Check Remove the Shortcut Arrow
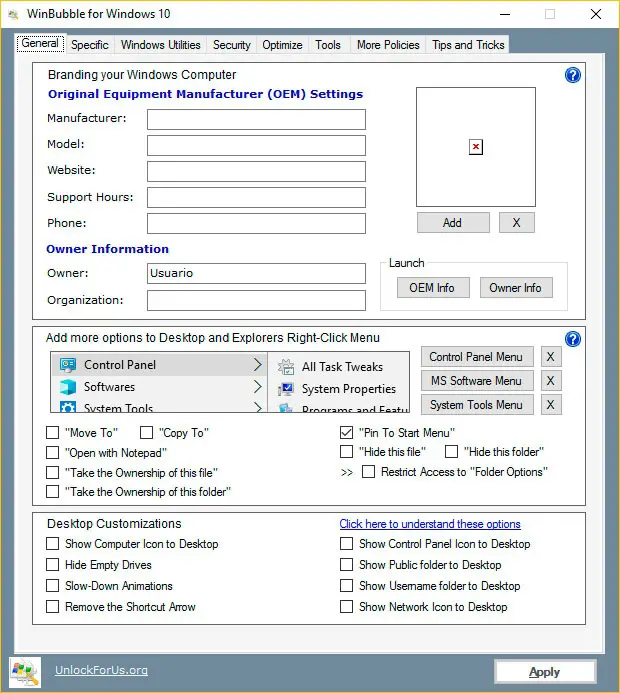This screenshot has height=693, width=620. tap(53, 606)
